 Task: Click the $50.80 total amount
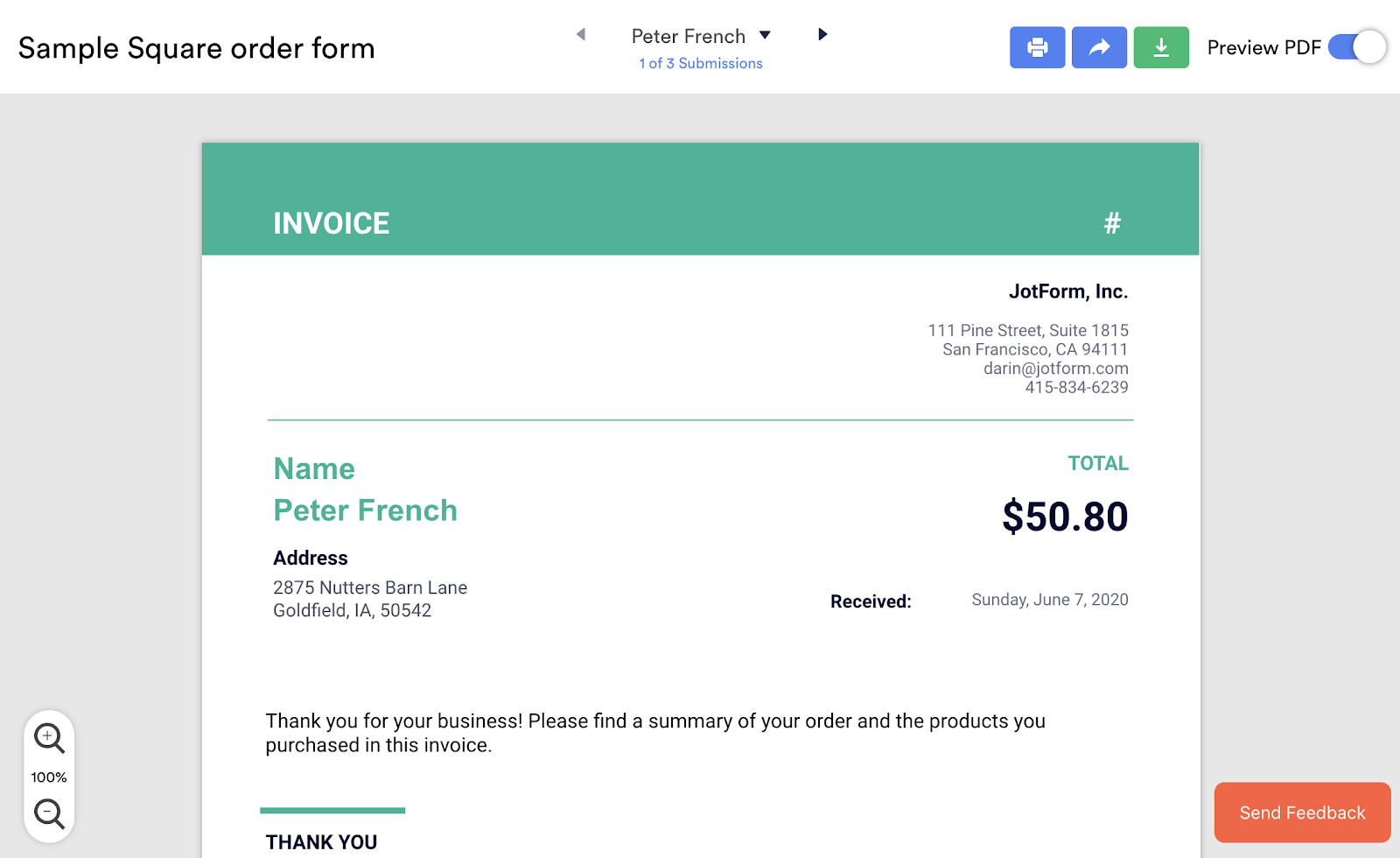(x=1065, y=517)
